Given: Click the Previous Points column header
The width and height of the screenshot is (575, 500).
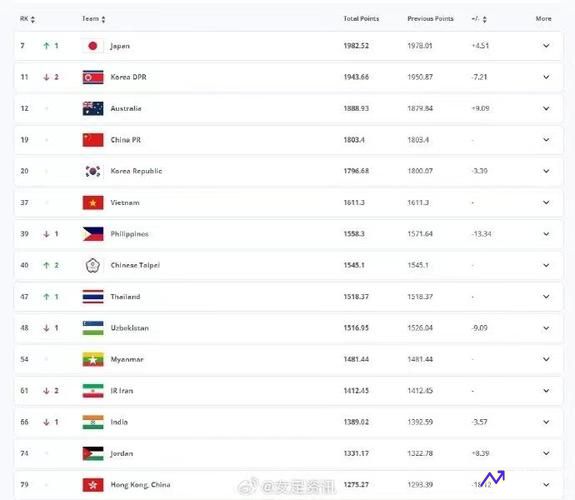Looking at the screenshot, I should coord(431,19).
